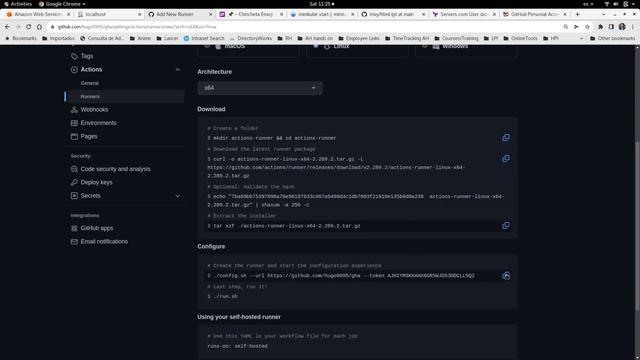Click the share page icon in address bar

576,27
